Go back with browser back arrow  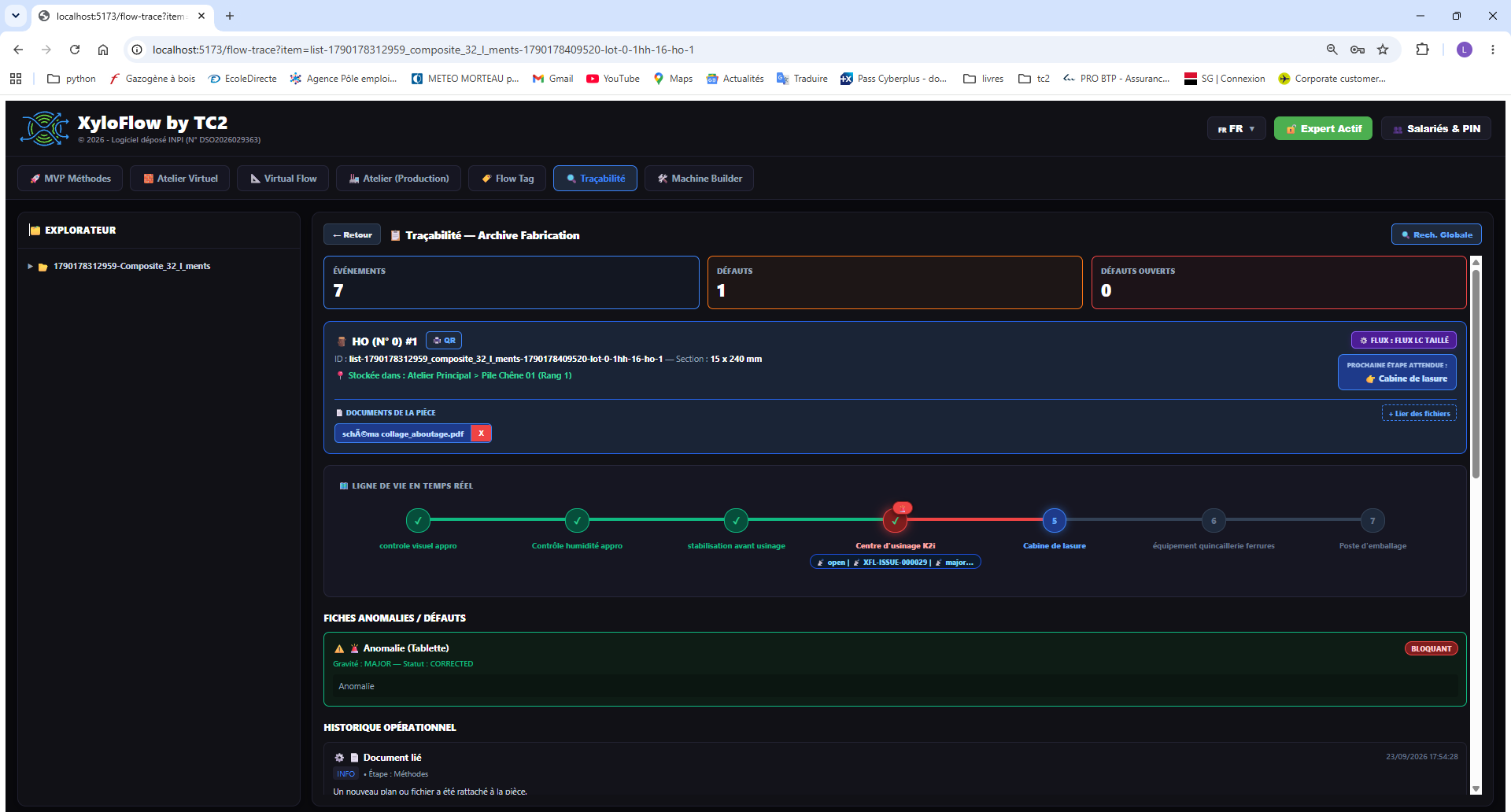18,50
